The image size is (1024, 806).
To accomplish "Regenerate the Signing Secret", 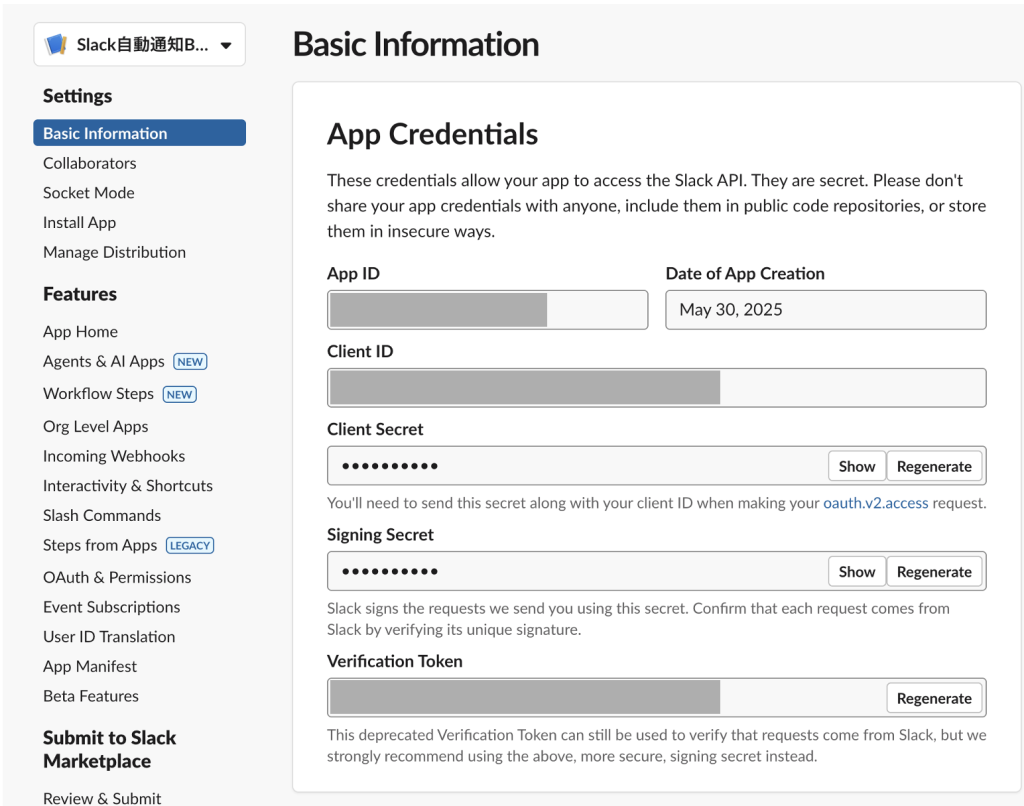I will [934, 572].
